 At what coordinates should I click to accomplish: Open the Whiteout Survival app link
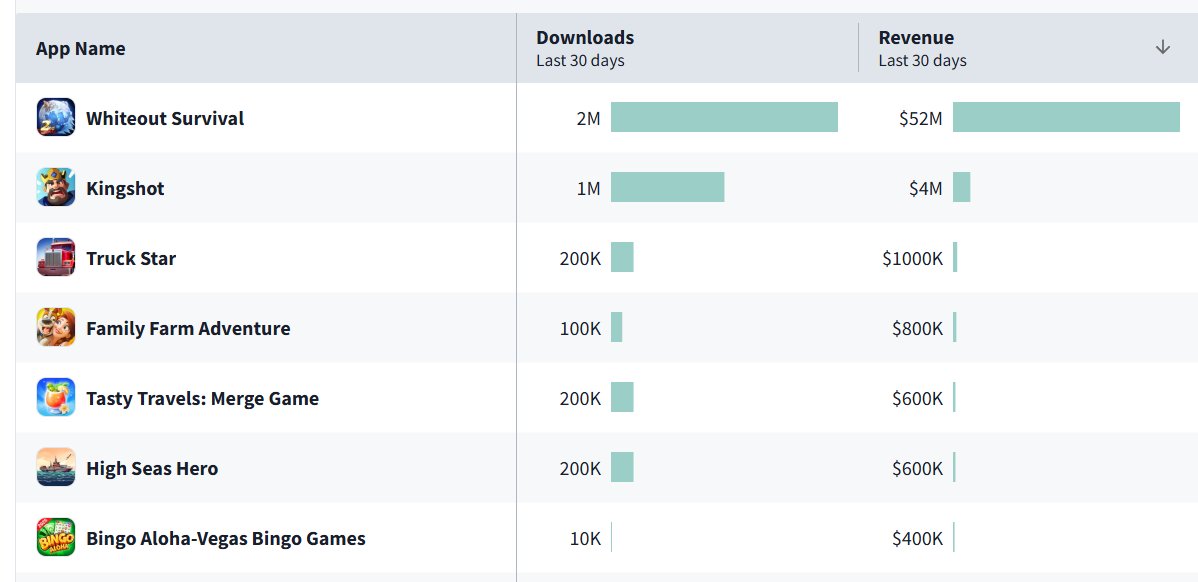pos(165,118)
